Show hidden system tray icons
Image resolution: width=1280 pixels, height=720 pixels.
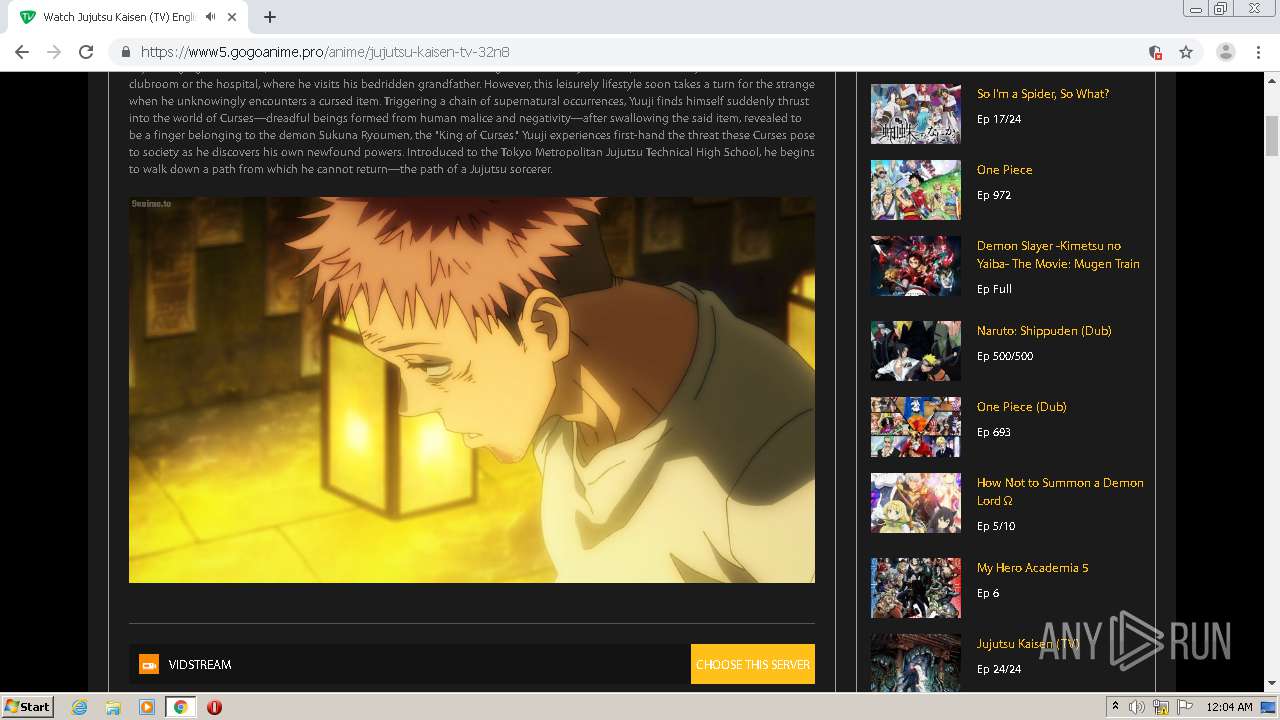pyautogui.click(x=1115, y=707)
